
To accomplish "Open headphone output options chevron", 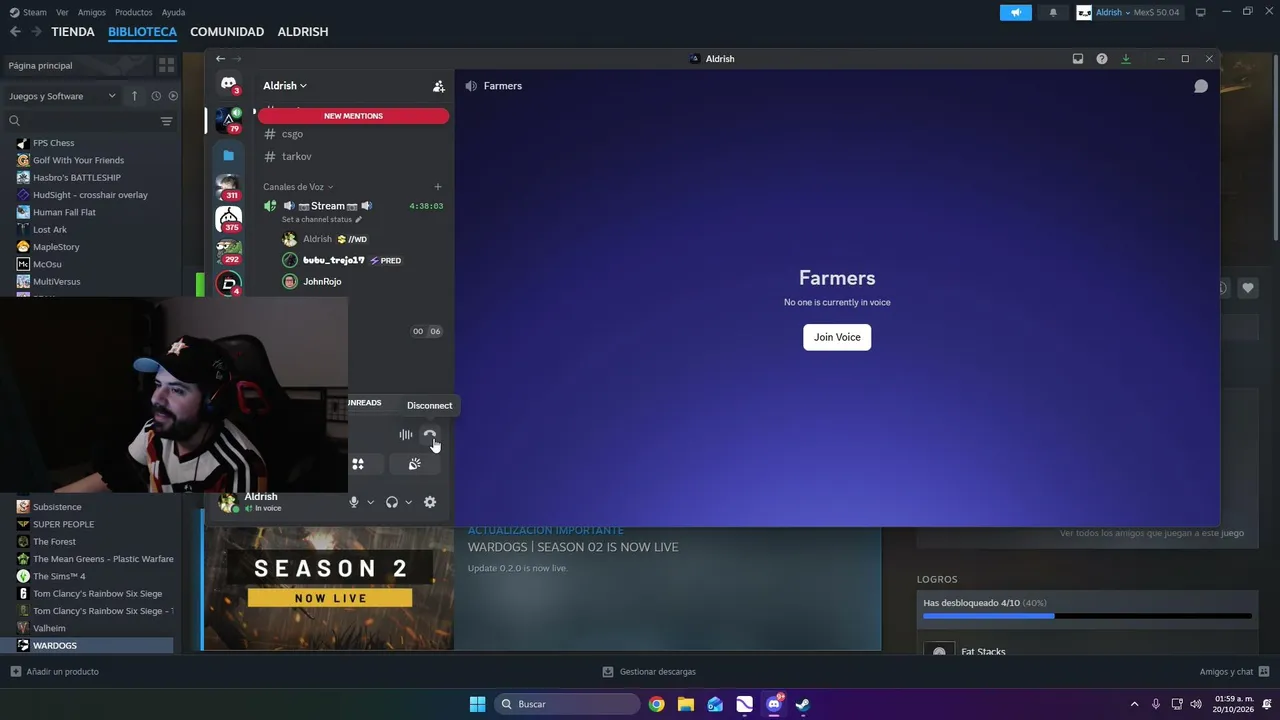I will click(408, 502).
